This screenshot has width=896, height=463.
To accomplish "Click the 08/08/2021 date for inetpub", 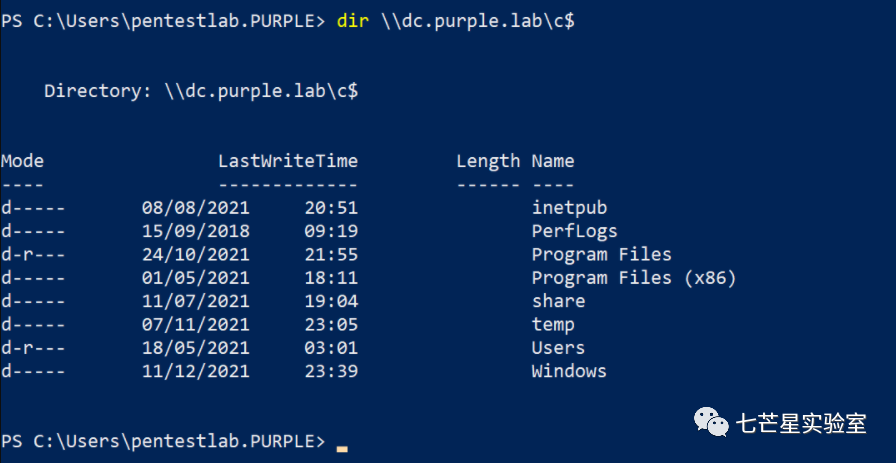I will [195, 208].
